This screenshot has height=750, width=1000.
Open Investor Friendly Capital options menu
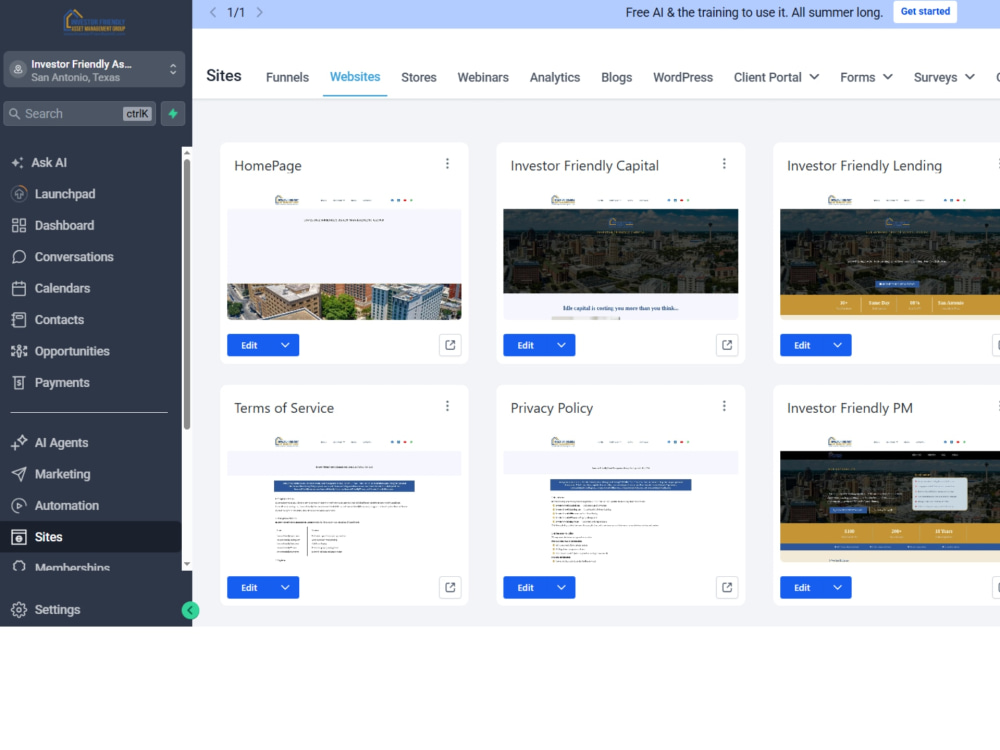pos(724,164)
